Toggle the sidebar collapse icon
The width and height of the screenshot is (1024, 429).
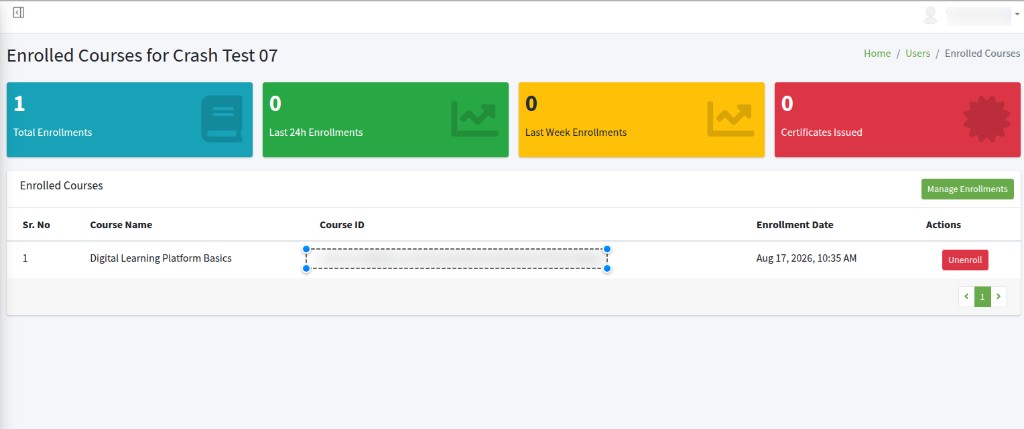tap(18, 12)
